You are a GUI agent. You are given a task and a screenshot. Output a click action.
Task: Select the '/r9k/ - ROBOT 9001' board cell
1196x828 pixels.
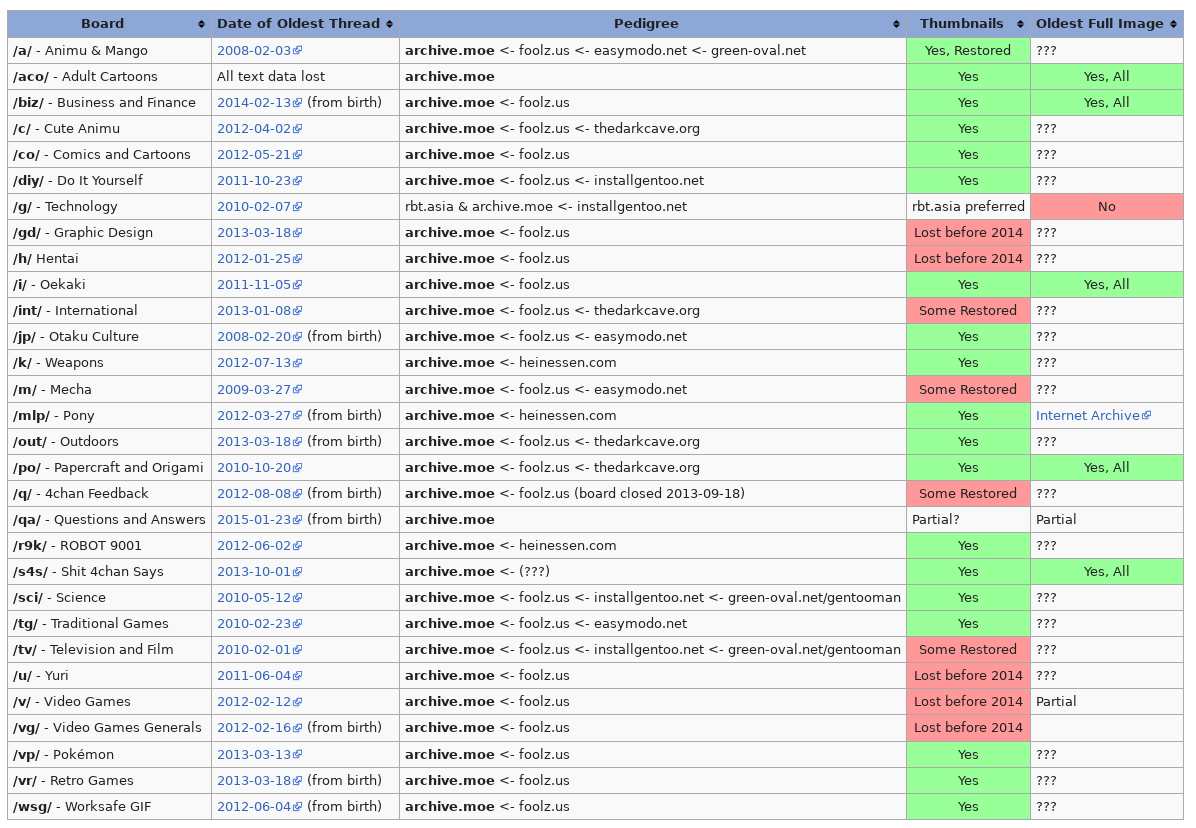point(109,546)
